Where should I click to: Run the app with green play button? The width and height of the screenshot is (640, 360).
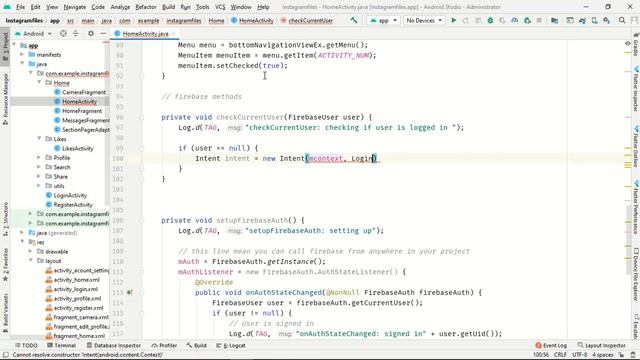pos(453,20)
